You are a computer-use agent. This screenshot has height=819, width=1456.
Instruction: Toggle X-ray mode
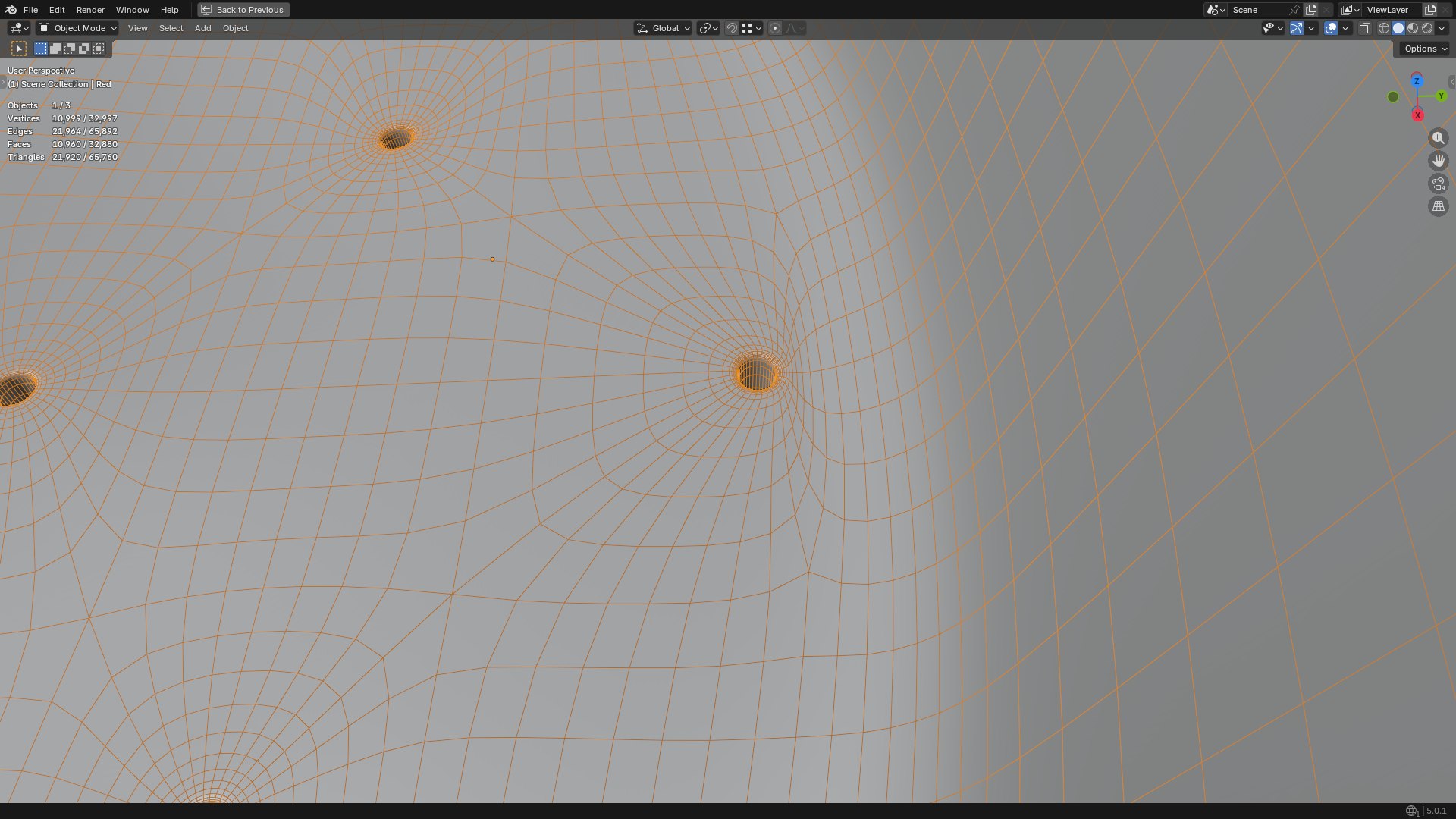pos(1364,28)
